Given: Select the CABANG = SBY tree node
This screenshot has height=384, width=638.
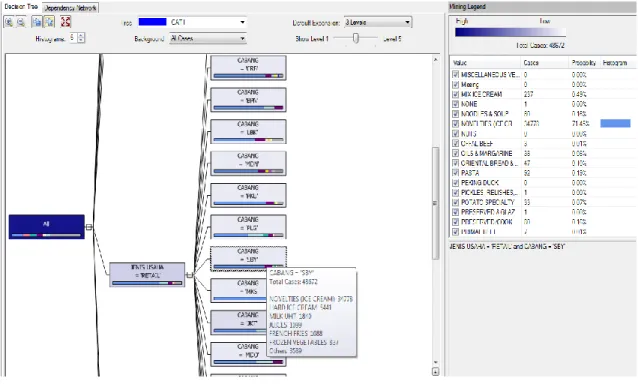Looking at the screenshot, I should [248, 259].
